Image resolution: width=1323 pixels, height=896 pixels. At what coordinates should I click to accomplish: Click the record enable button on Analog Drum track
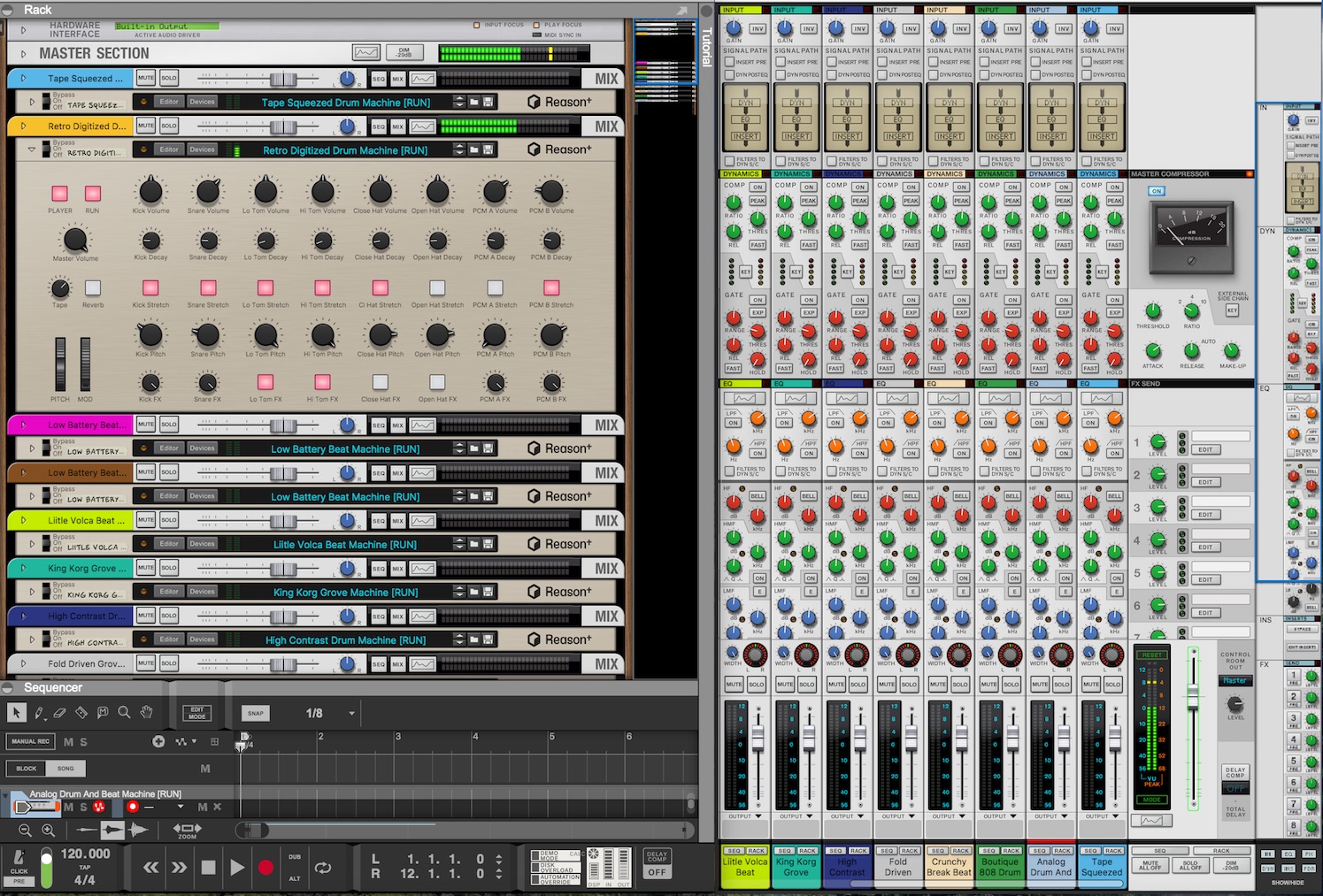pyautogui.click(x=133, y=807)
